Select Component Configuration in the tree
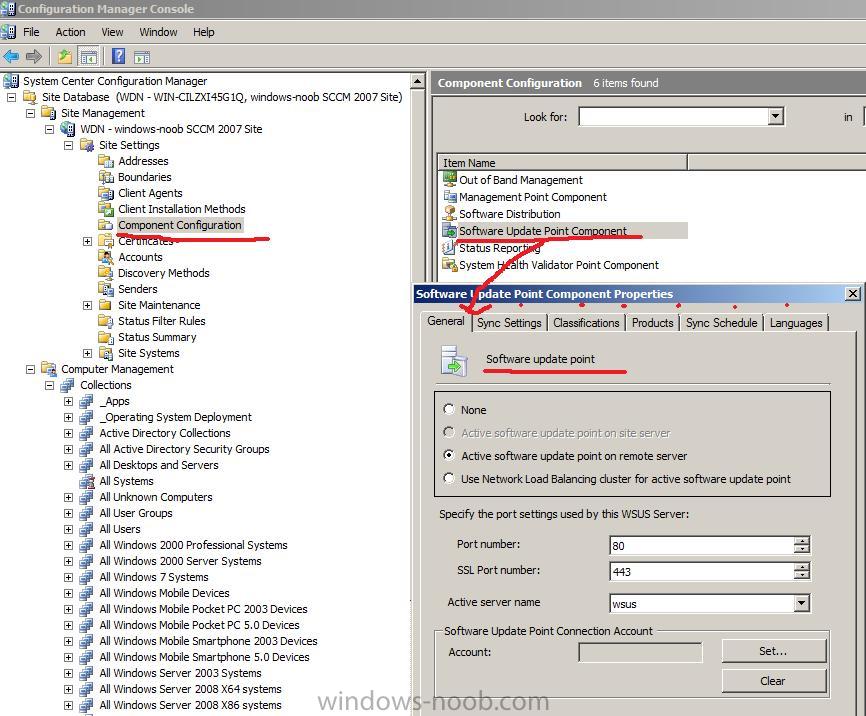This screenshot has height=716, width=866. (179, 225)
